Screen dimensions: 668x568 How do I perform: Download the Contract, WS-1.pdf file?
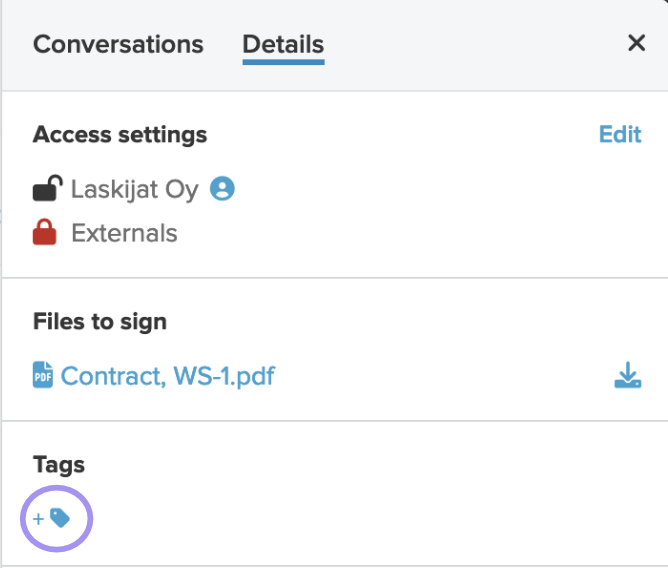[x=628, y=375]
